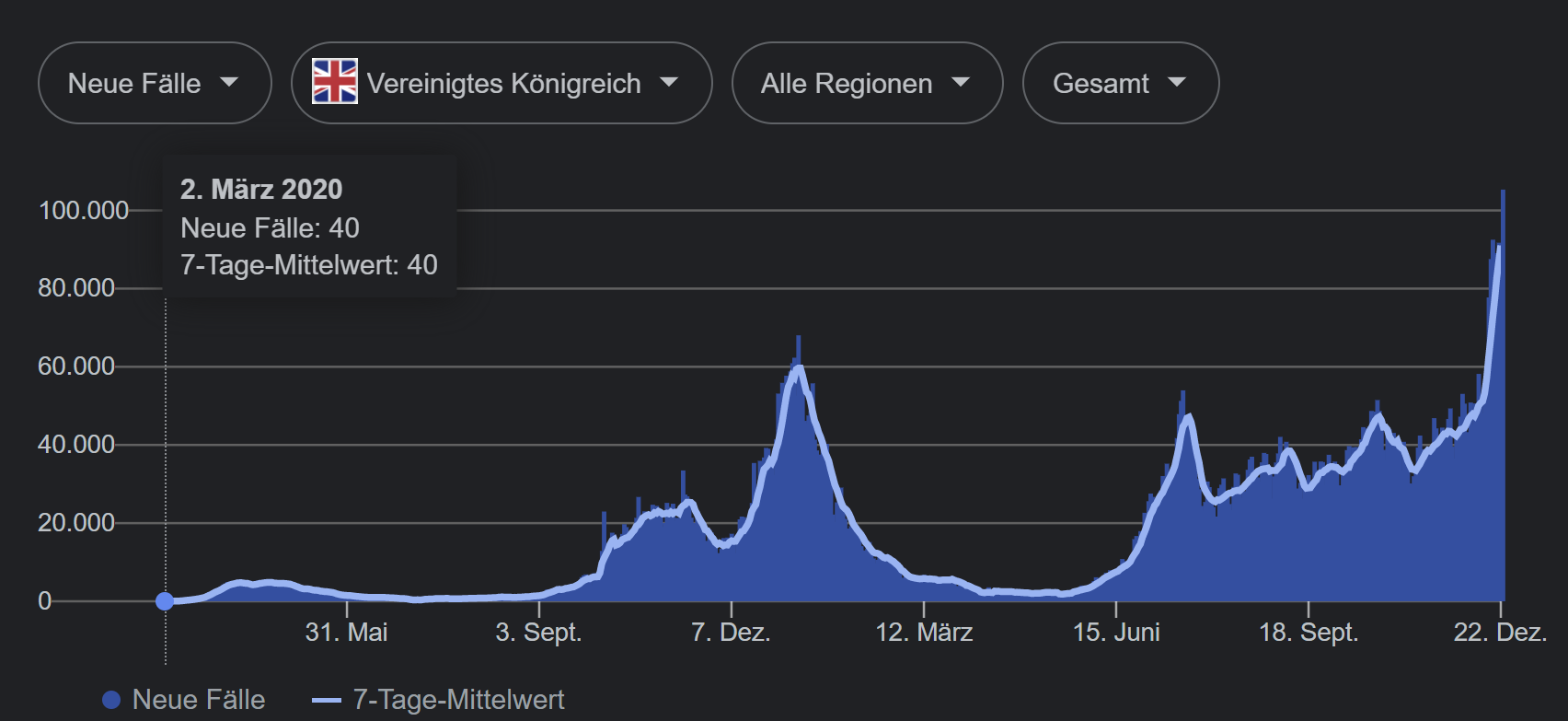This screenshot has width=1568, height=721.
Task: Expand the Vereinigtes Königreich country selector
Action: pos(502,83)
